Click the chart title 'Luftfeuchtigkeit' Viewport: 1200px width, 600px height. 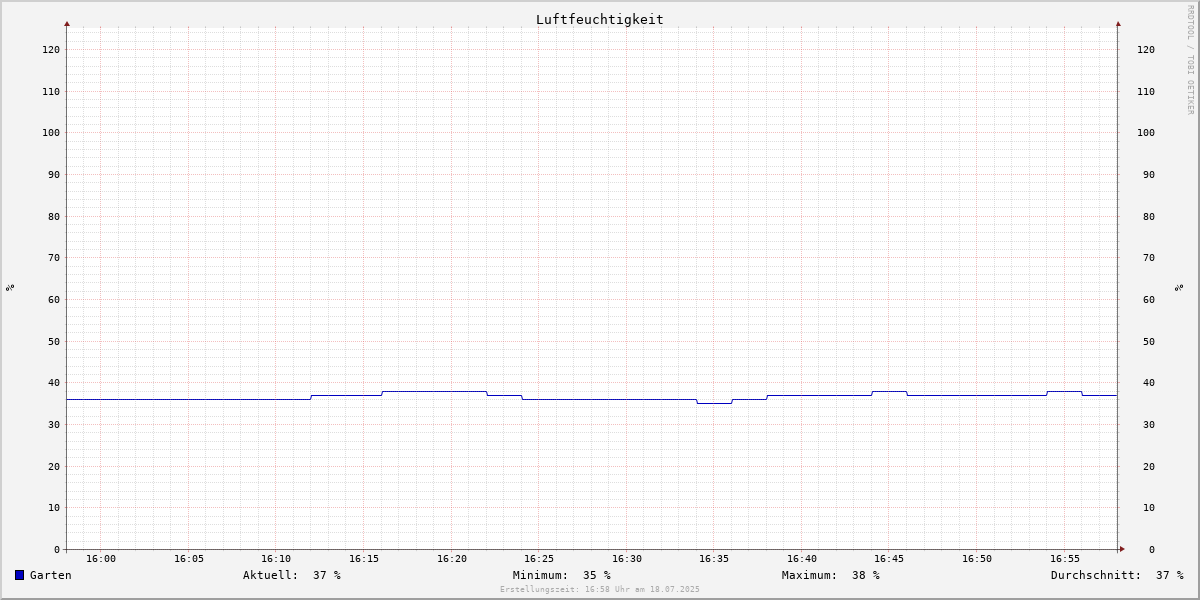600,19
